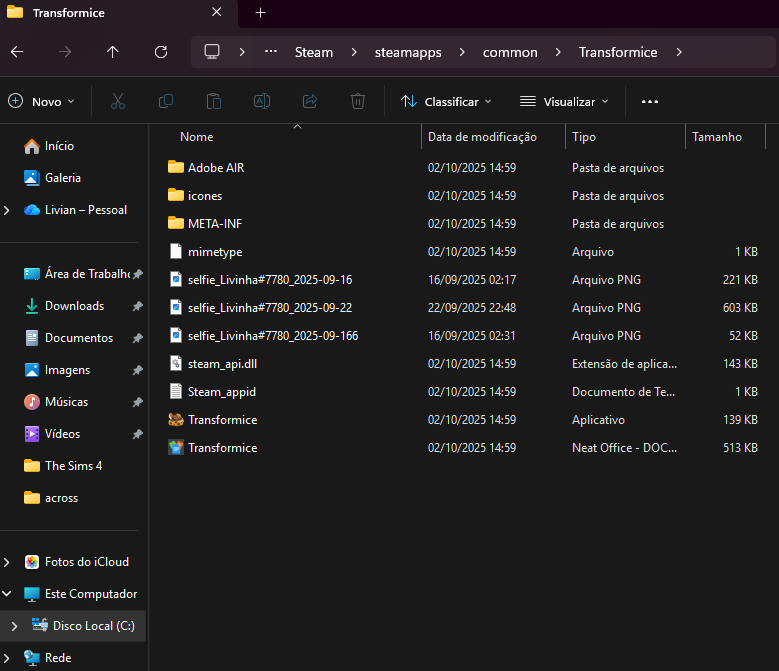The width and height of the screenshot is (779, 671).
Task: Select the icones folder icon
Action: coord(176,195)
